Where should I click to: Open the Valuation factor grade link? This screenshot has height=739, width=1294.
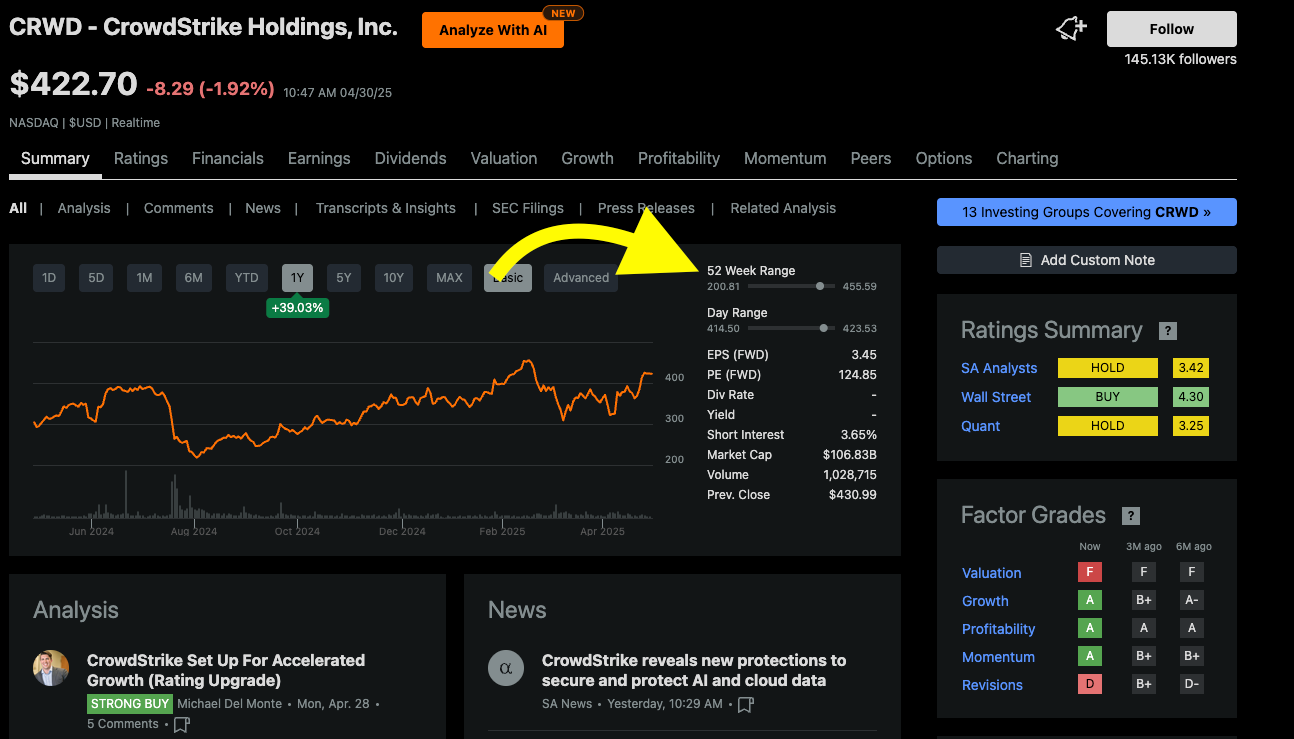[x=991, y=573]
